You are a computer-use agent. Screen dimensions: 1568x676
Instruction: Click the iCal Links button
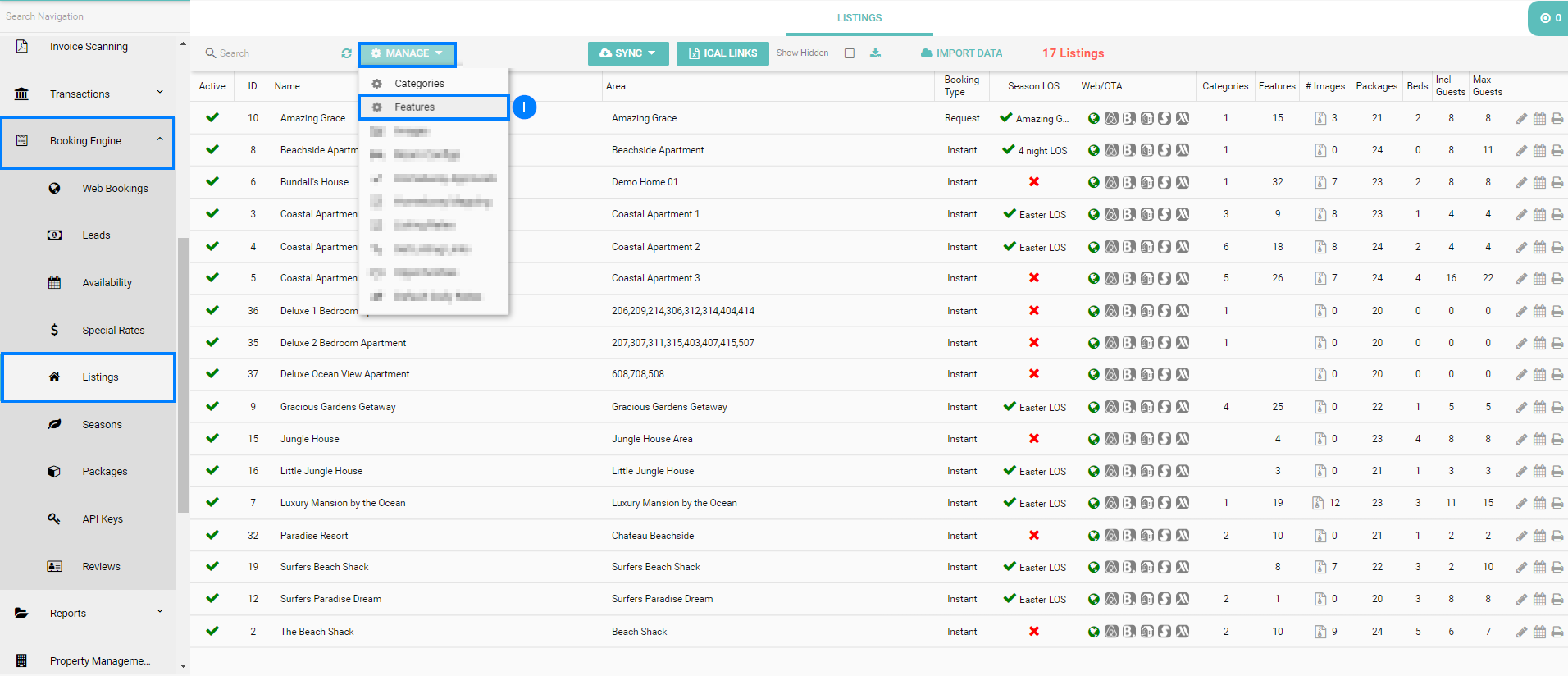tap(722, 53)
